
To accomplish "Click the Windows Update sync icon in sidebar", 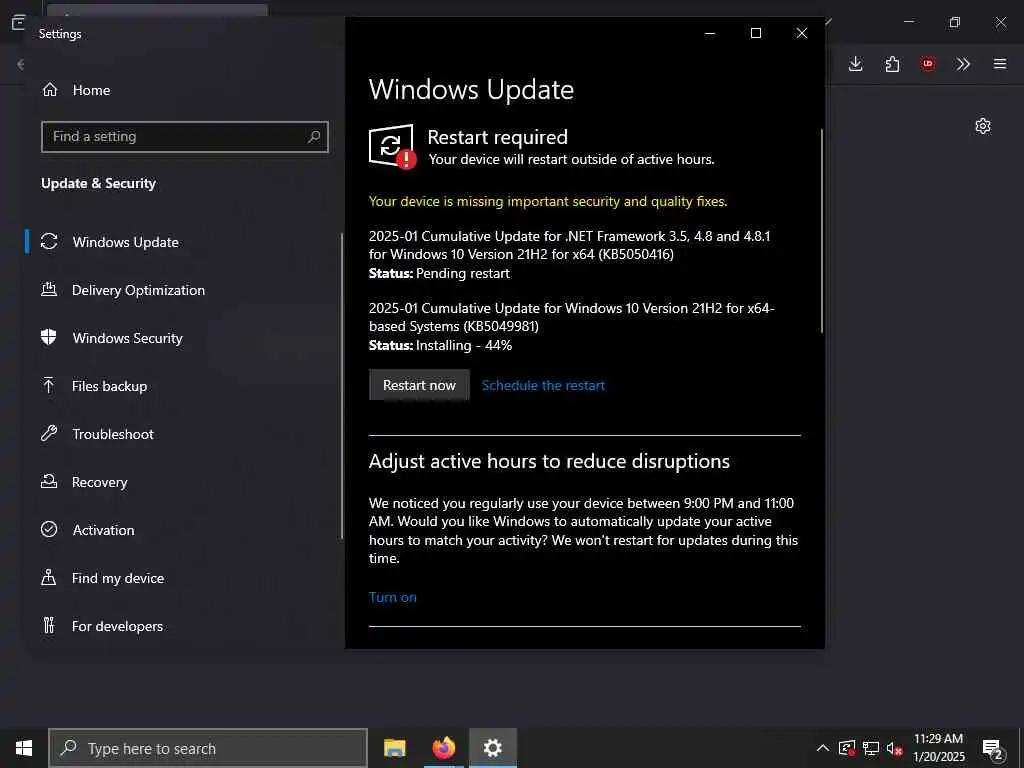I will tap(49, 242).
